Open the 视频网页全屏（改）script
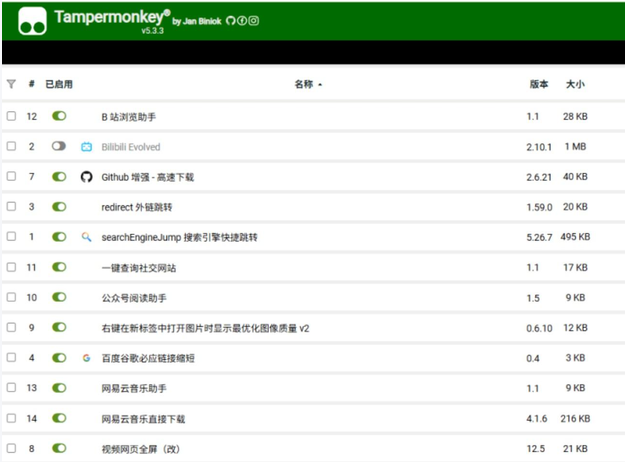 [x=141, y=449]
